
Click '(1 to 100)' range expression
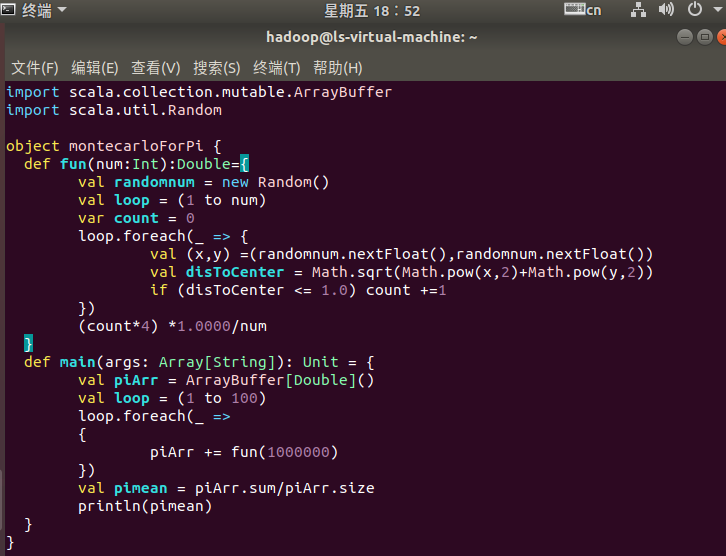tap(222, 398)
